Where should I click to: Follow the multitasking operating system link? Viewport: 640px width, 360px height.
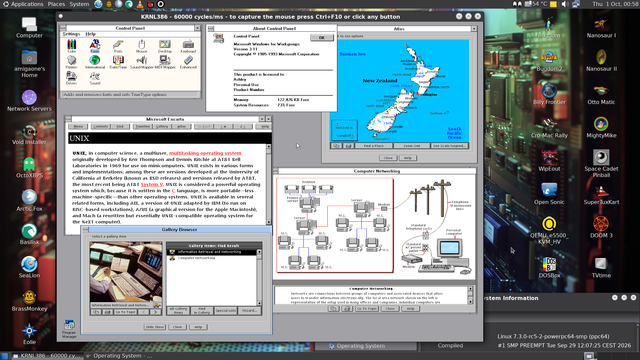point(205,153)
